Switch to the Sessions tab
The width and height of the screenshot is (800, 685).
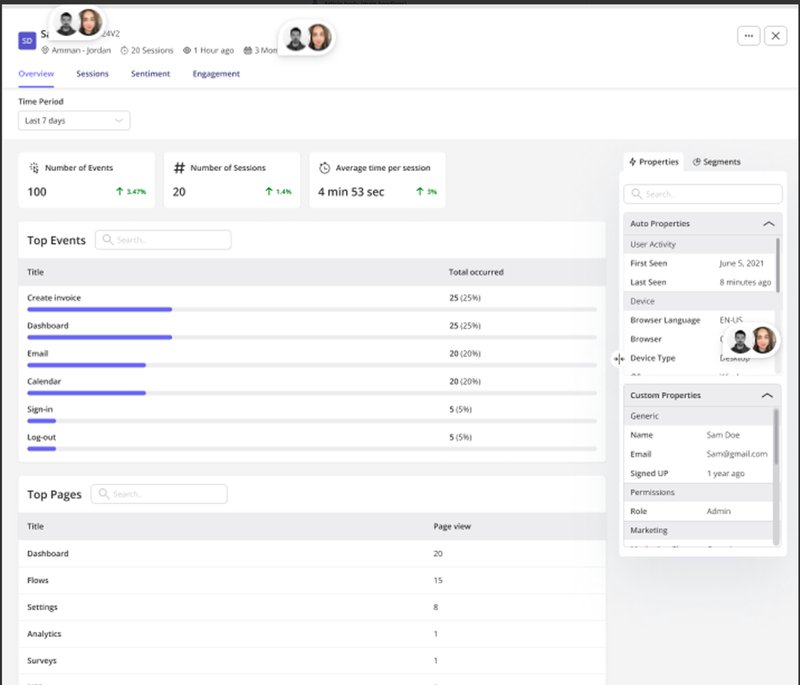click(92, 73)
